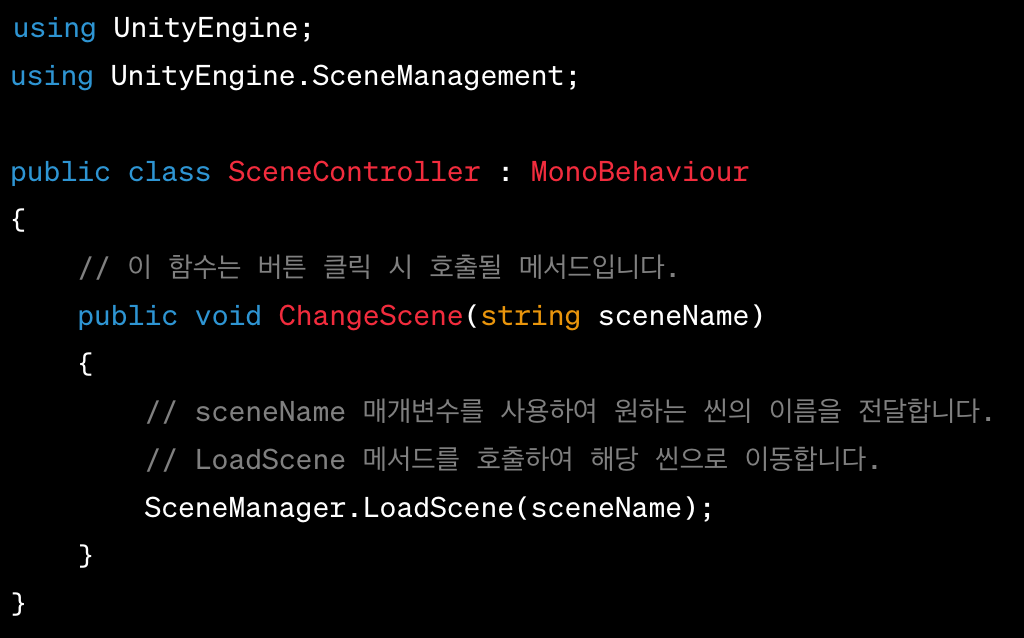Click the first using keyword

click(x=54, y=29)
